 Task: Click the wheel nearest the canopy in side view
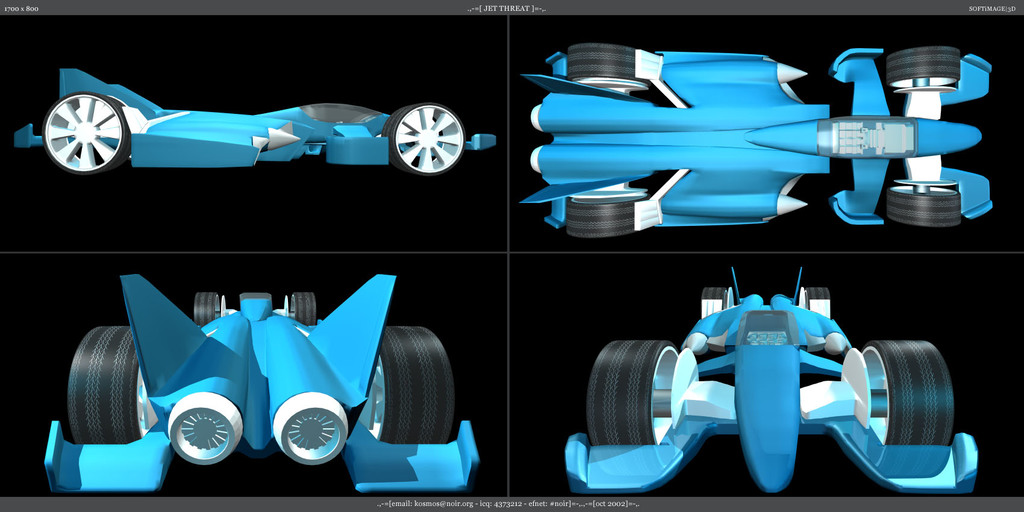(x=427, y=138)
